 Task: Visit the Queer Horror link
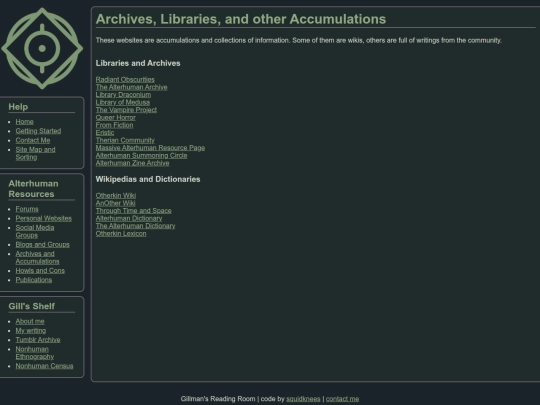click(115, 117)
